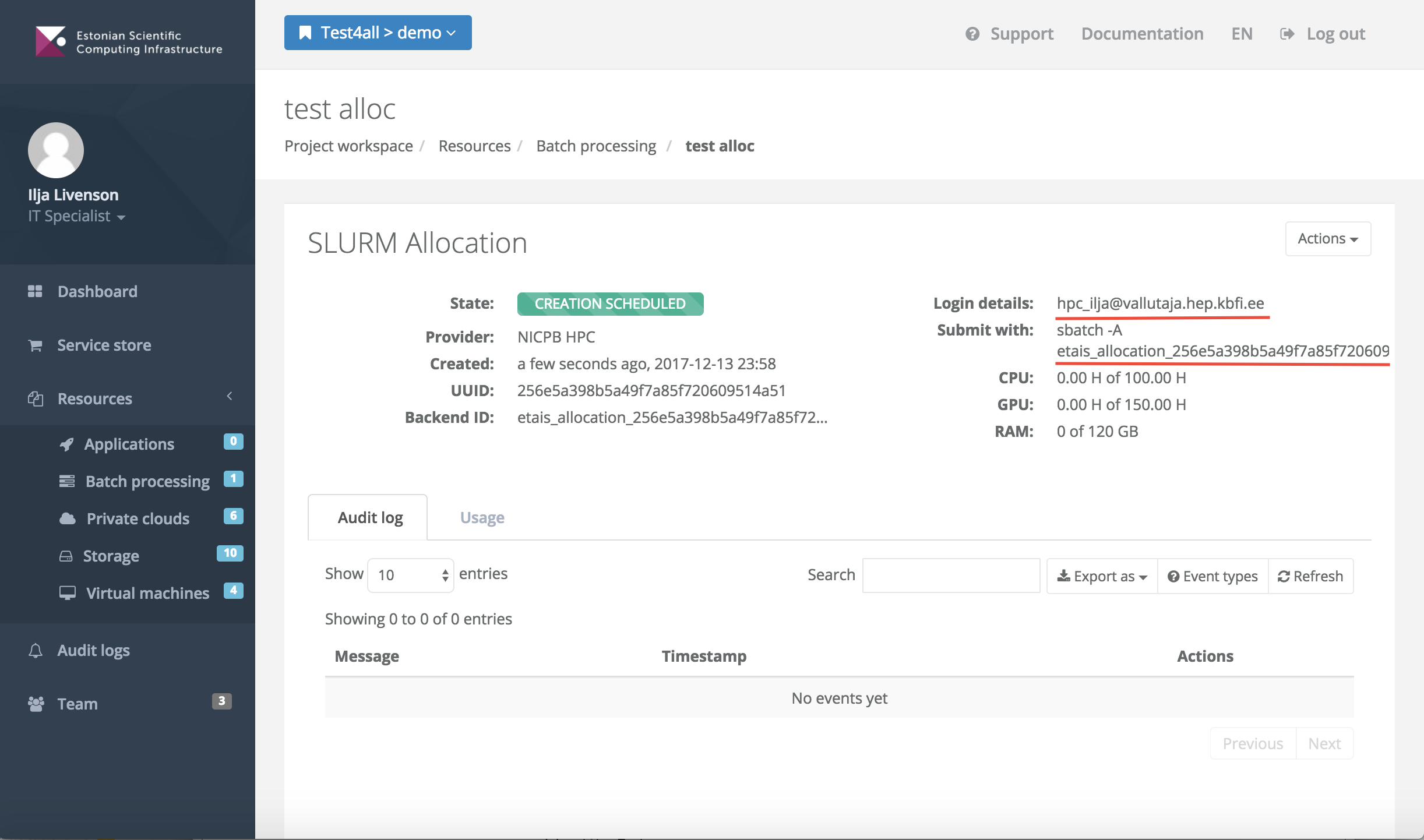This screenshot has width=1424, height=840.
Task: Click the Event types button
Action: coord(1212,576)
